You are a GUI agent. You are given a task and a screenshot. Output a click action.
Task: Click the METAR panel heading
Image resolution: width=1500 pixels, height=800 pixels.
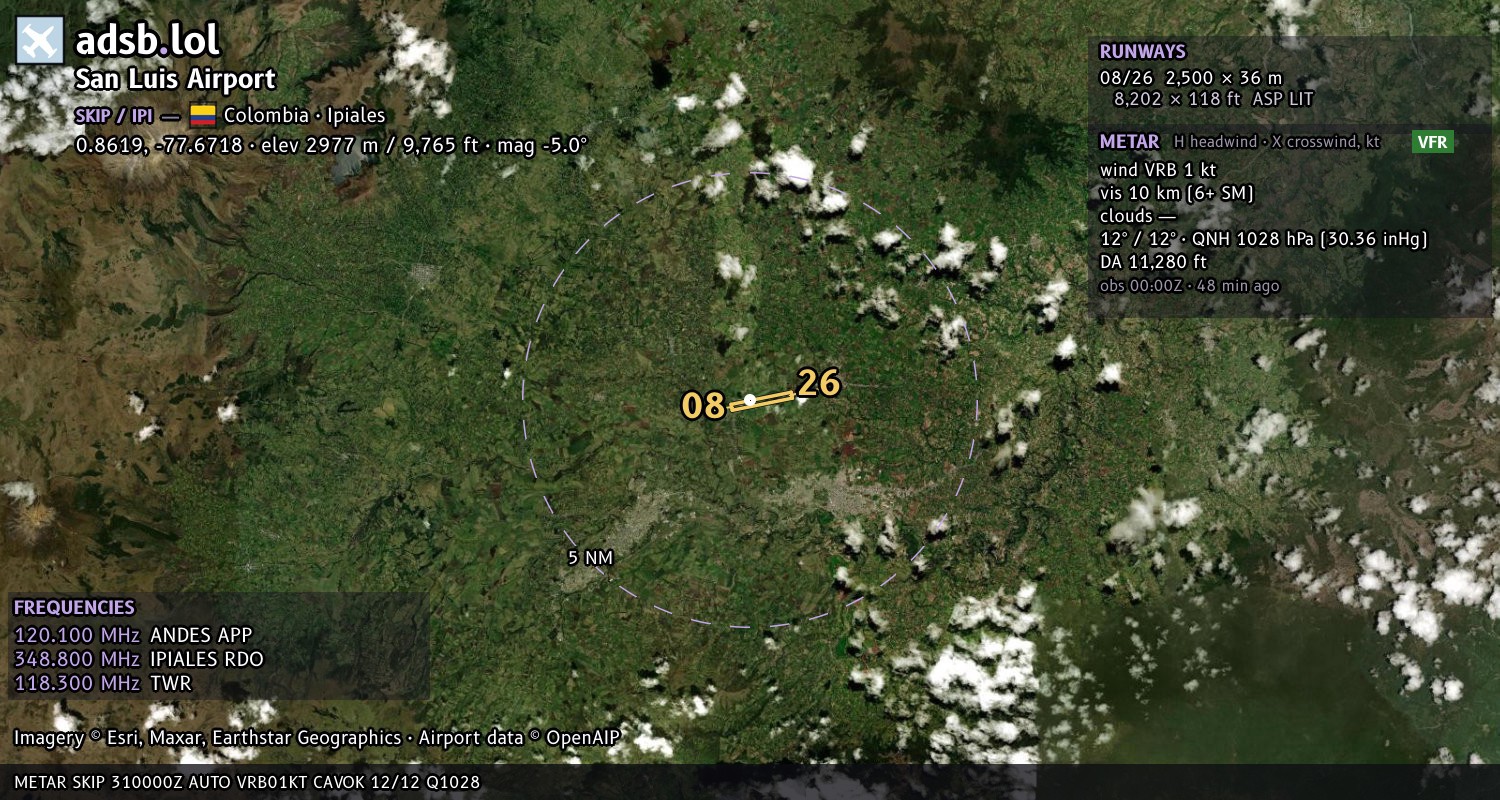[1129, 142]
